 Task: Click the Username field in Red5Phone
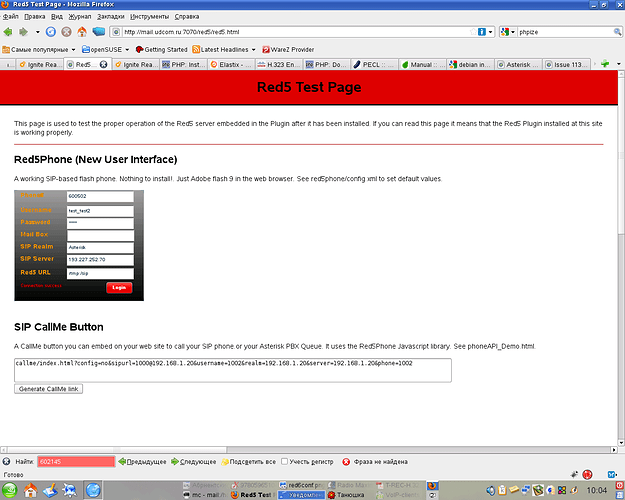point(100,211)
